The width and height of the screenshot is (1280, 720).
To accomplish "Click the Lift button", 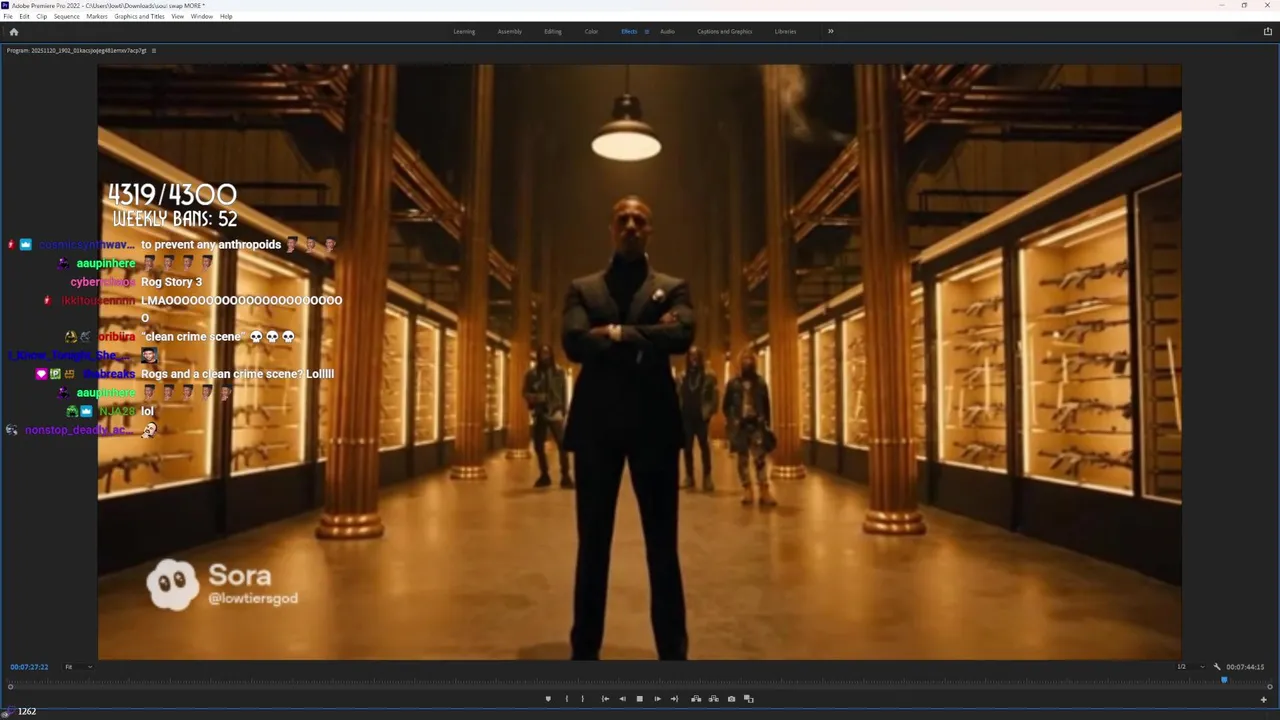I will (696, 699).
